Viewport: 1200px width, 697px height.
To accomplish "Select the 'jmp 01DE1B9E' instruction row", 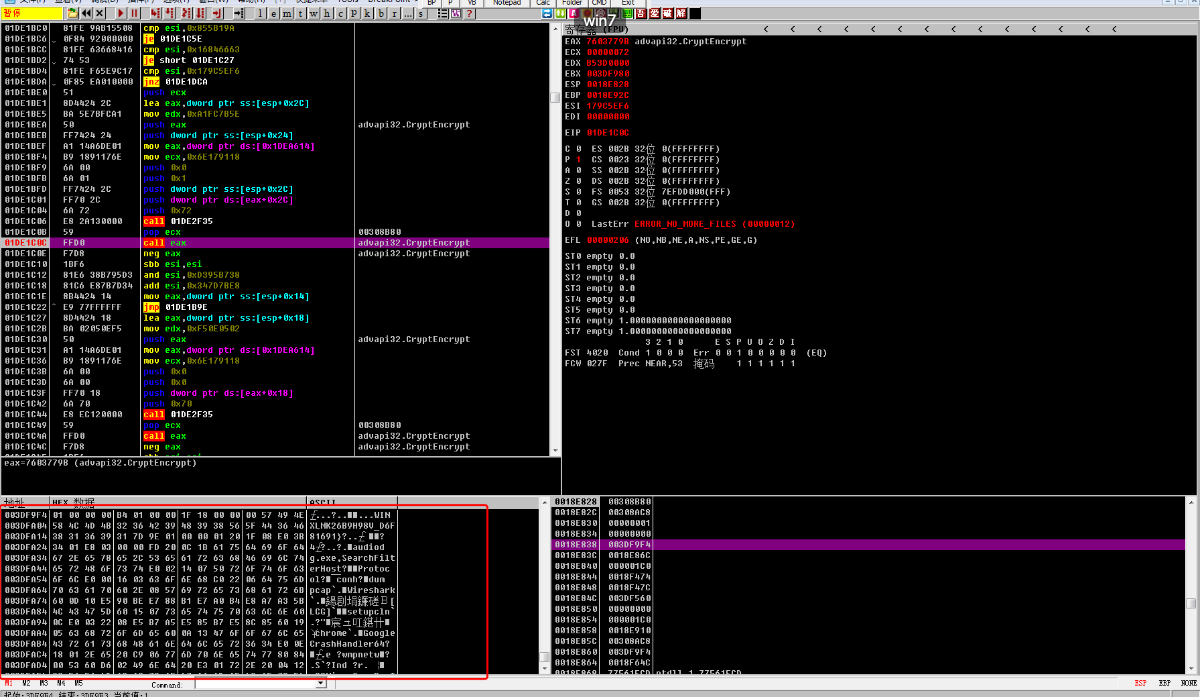I will point(275,307).
